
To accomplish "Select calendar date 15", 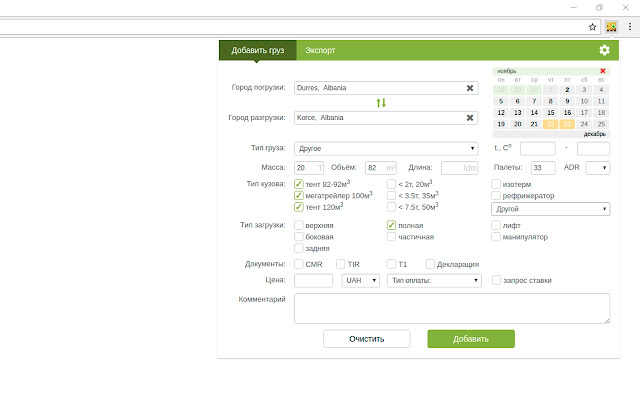I will click(x=551, y=113).
